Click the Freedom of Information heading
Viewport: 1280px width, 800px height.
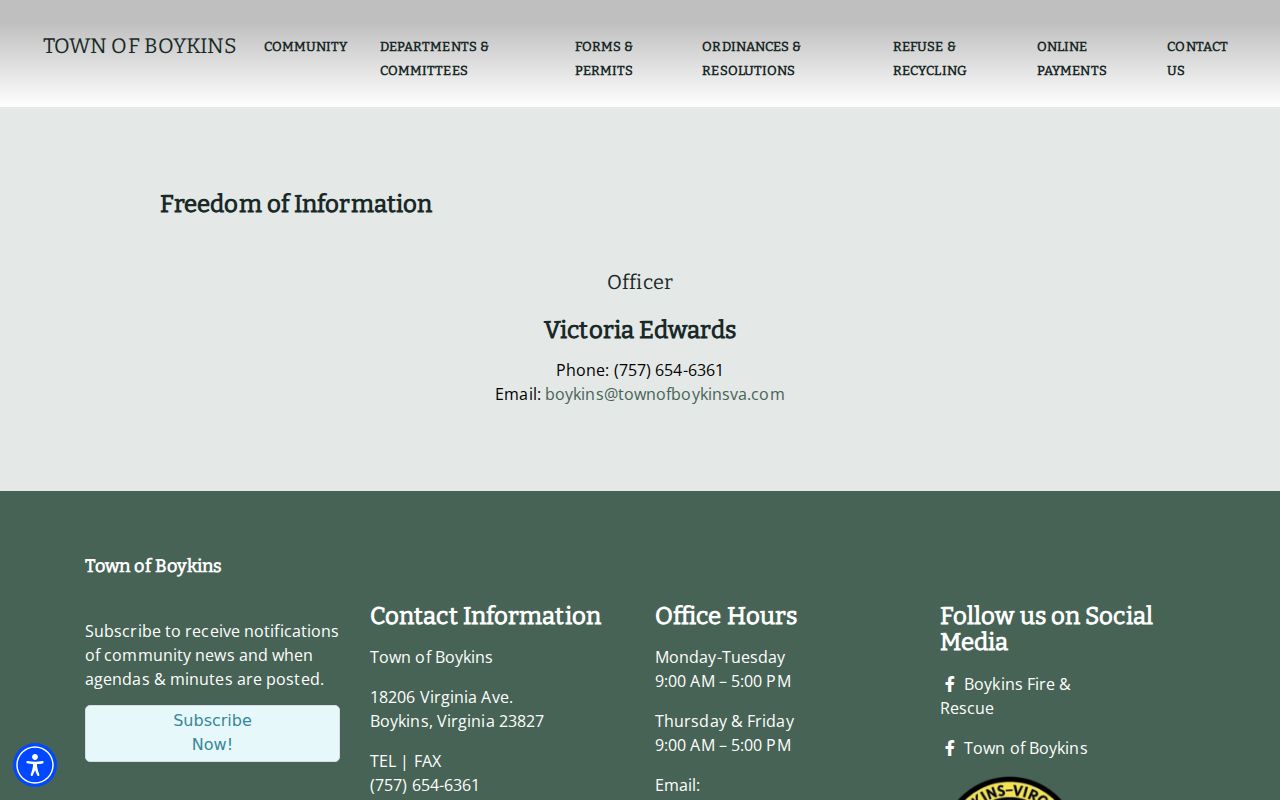[x=296, y=204]
